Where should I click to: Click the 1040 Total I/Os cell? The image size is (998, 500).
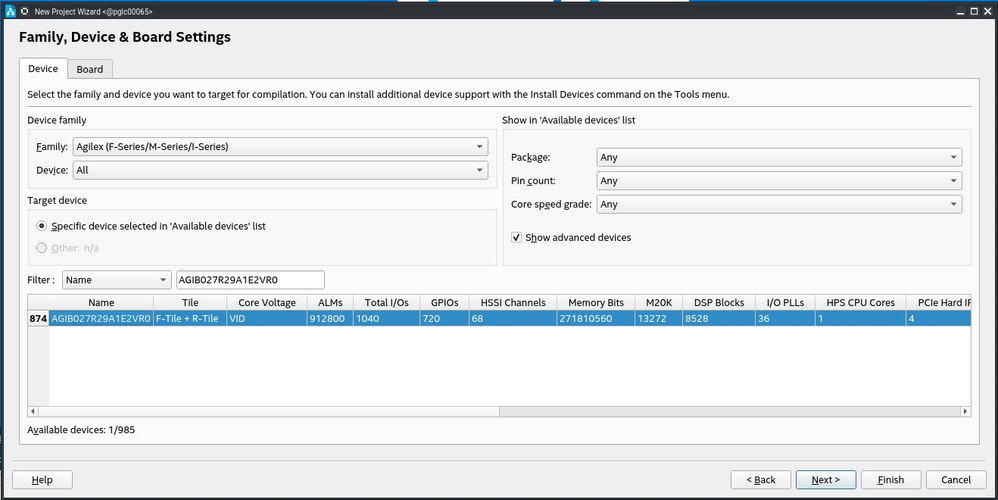click(x=387, y=318)
